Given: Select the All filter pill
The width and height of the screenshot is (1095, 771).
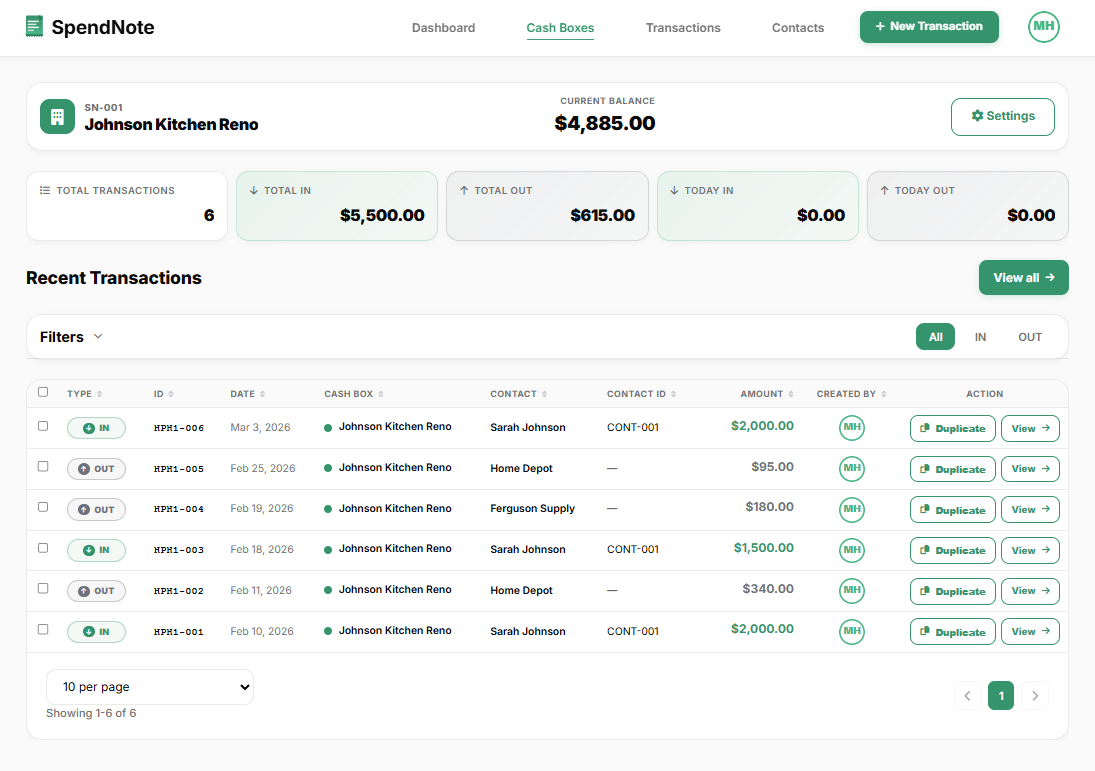Looking at the screenshot, I should (935, 337).
